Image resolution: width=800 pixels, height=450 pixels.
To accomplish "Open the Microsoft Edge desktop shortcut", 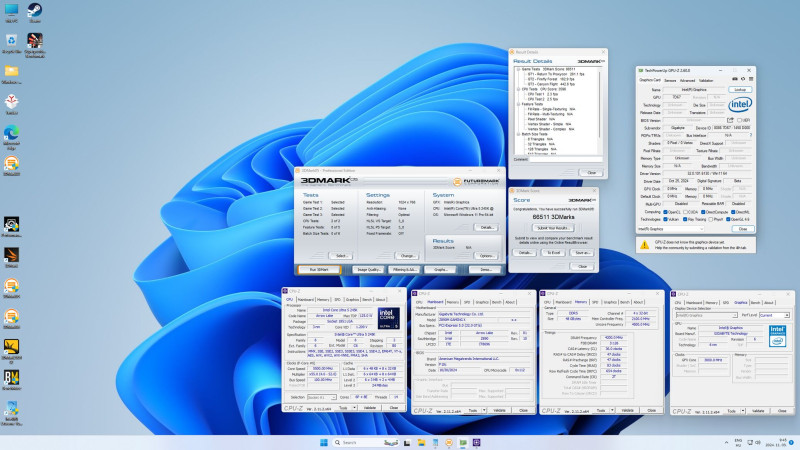I will [11, 137].
